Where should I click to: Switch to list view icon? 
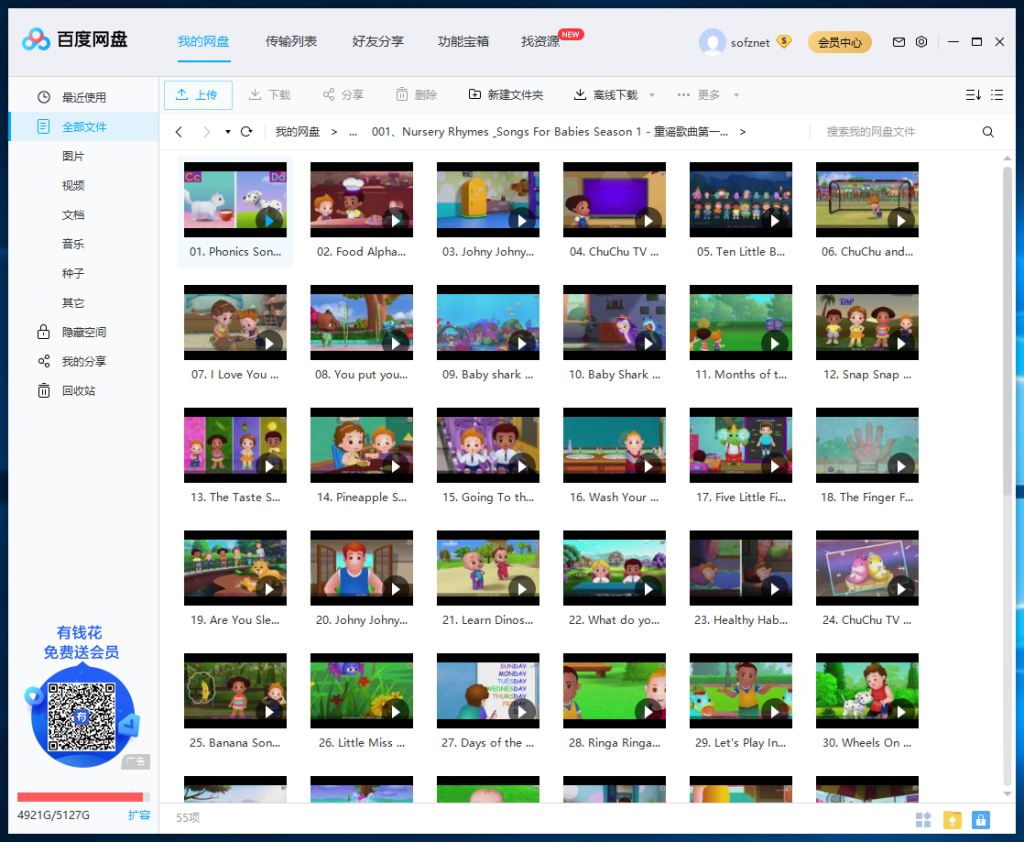[x=997, y=95]
